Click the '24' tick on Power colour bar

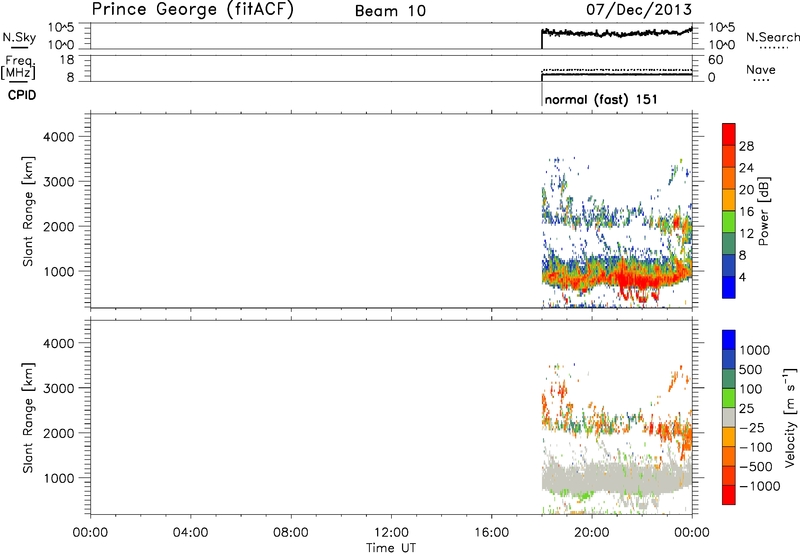point(746,168)
